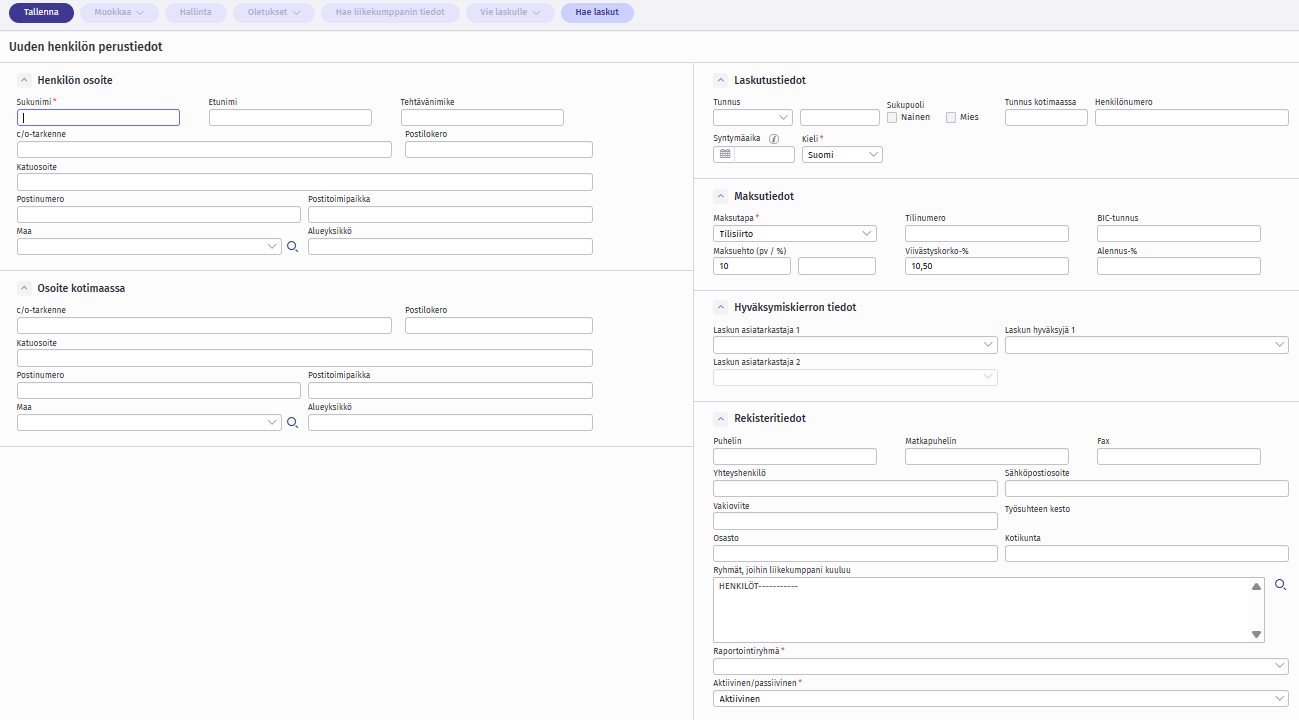Click the search icon beside Osoite kotimaassa Maa

click(293, 423)
